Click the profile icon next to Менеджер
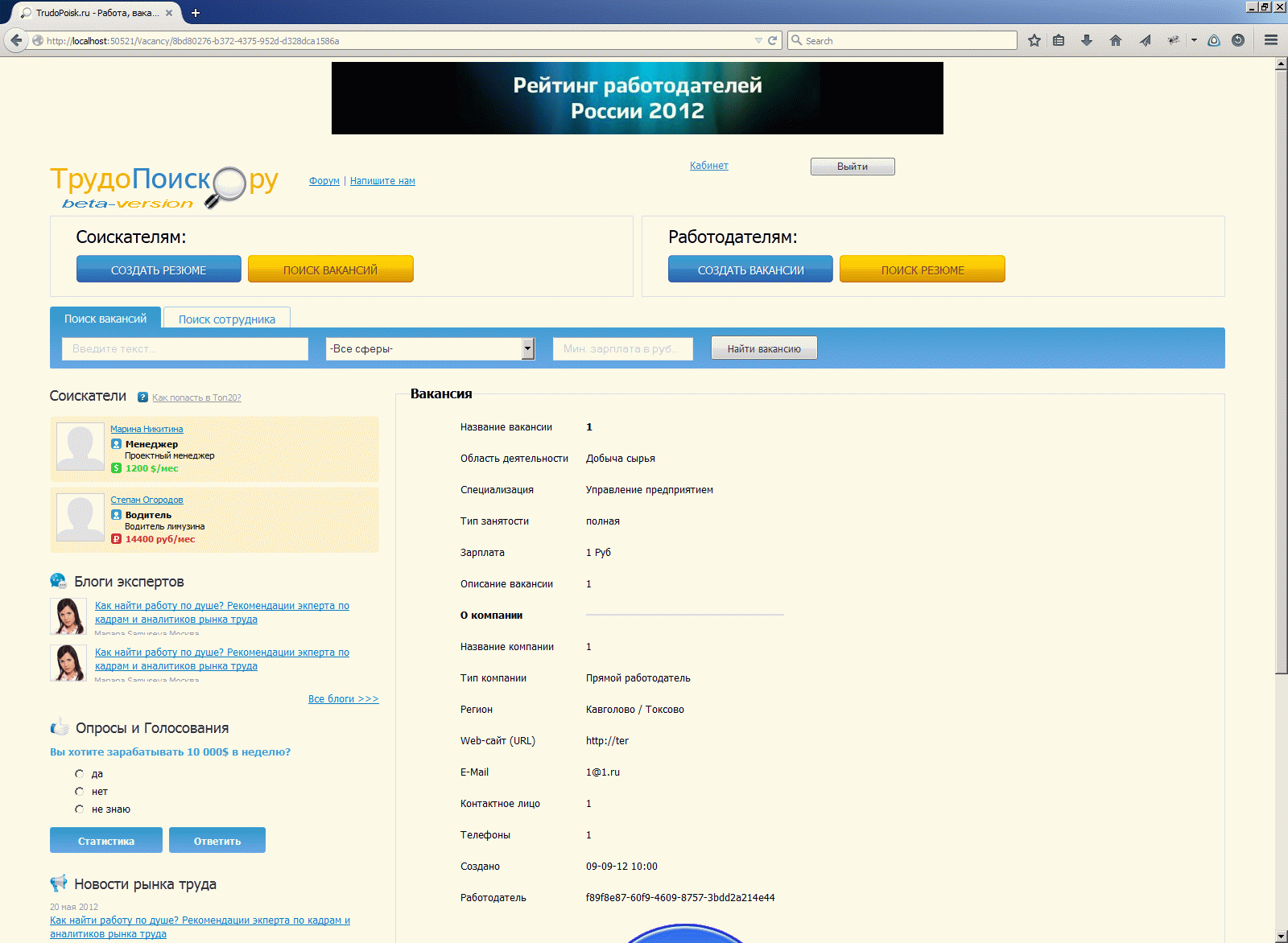The height and width of the screenshot is (943, 1288). [116, 444]
